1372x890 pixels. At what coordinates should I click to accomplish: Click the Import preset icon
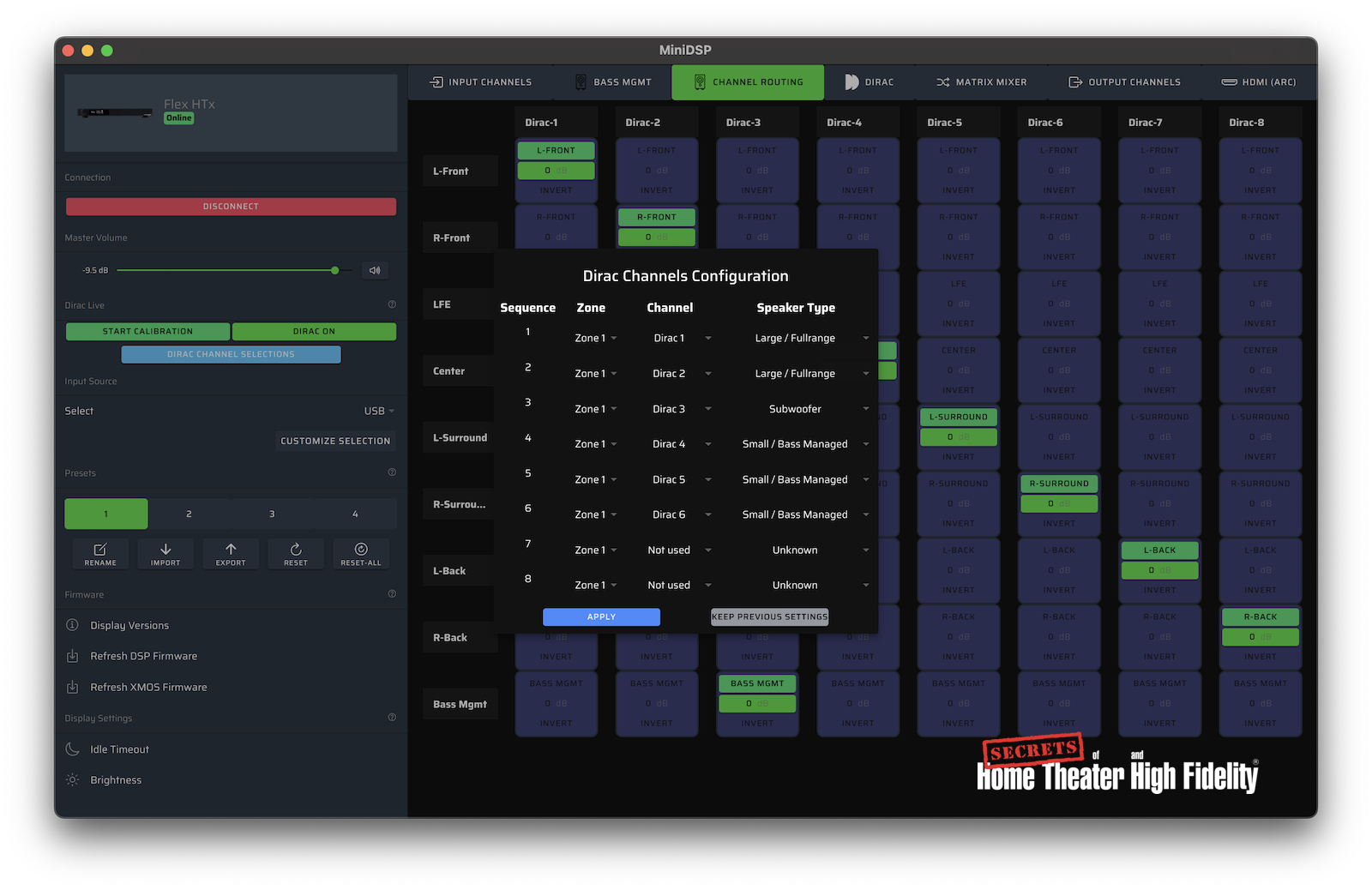point(165,549)
